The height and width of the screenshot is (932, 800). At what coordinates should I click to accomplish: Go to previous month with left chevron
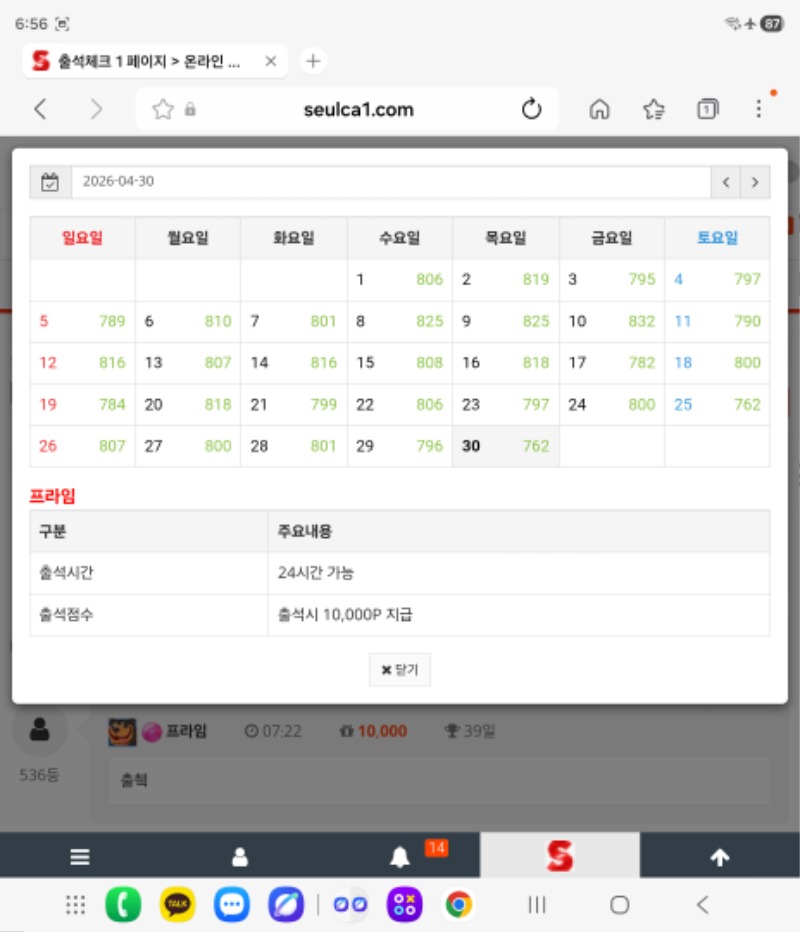(725, 182)
